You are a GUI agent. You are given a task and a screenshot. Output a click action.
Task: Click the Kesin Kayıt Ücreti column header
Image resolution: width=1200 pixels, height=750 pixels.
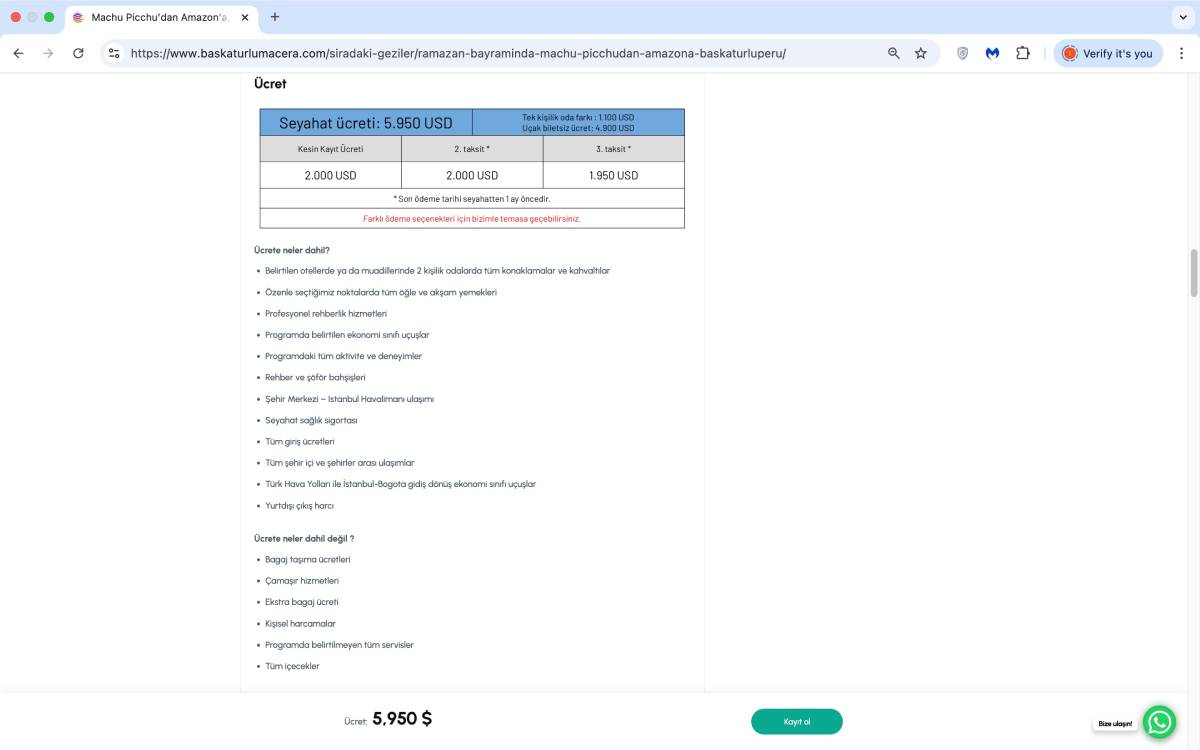(x=331, y=149)
